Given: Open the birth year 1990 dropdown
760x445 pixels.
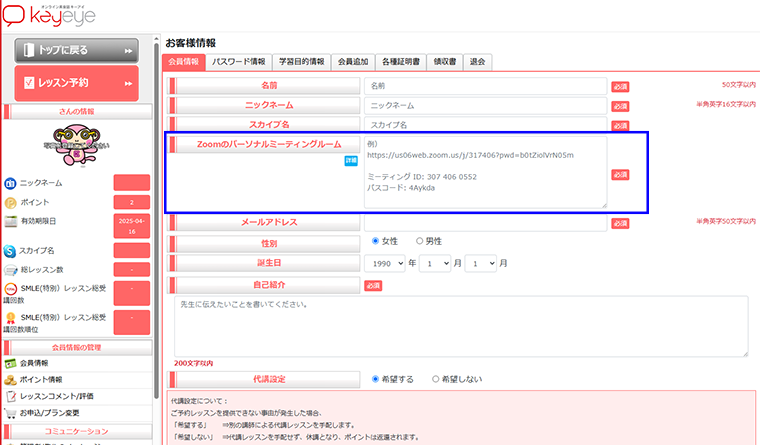Looking at the screenshot, I should coord(385,264).
